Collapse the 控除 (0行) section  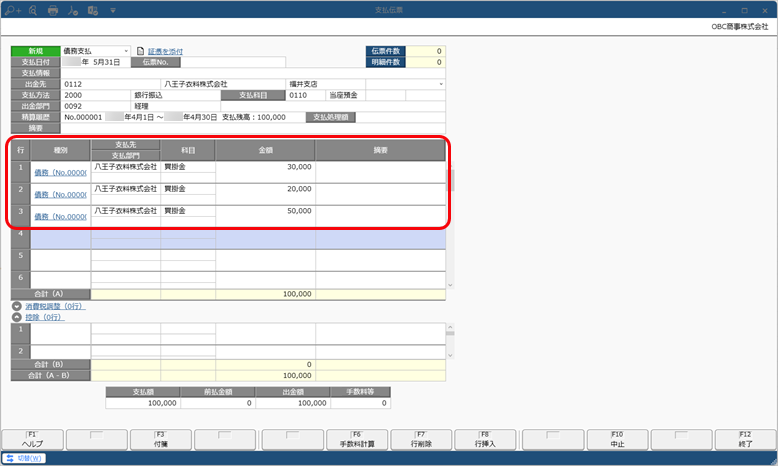coord(17,317)
